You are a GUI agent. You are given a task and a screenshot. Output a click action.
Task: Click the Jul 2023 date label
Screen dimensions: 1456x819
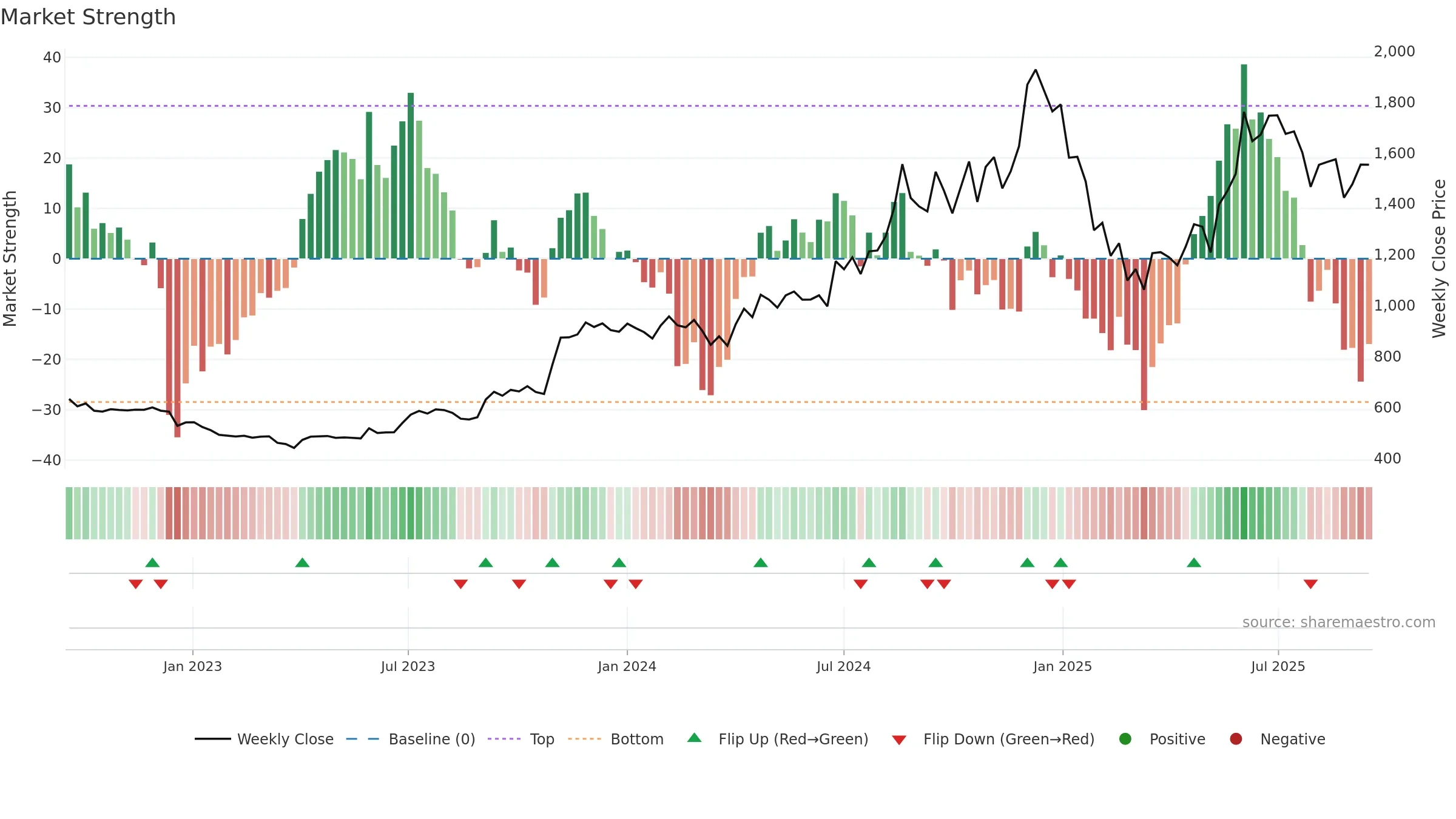(x=408, y=666)
